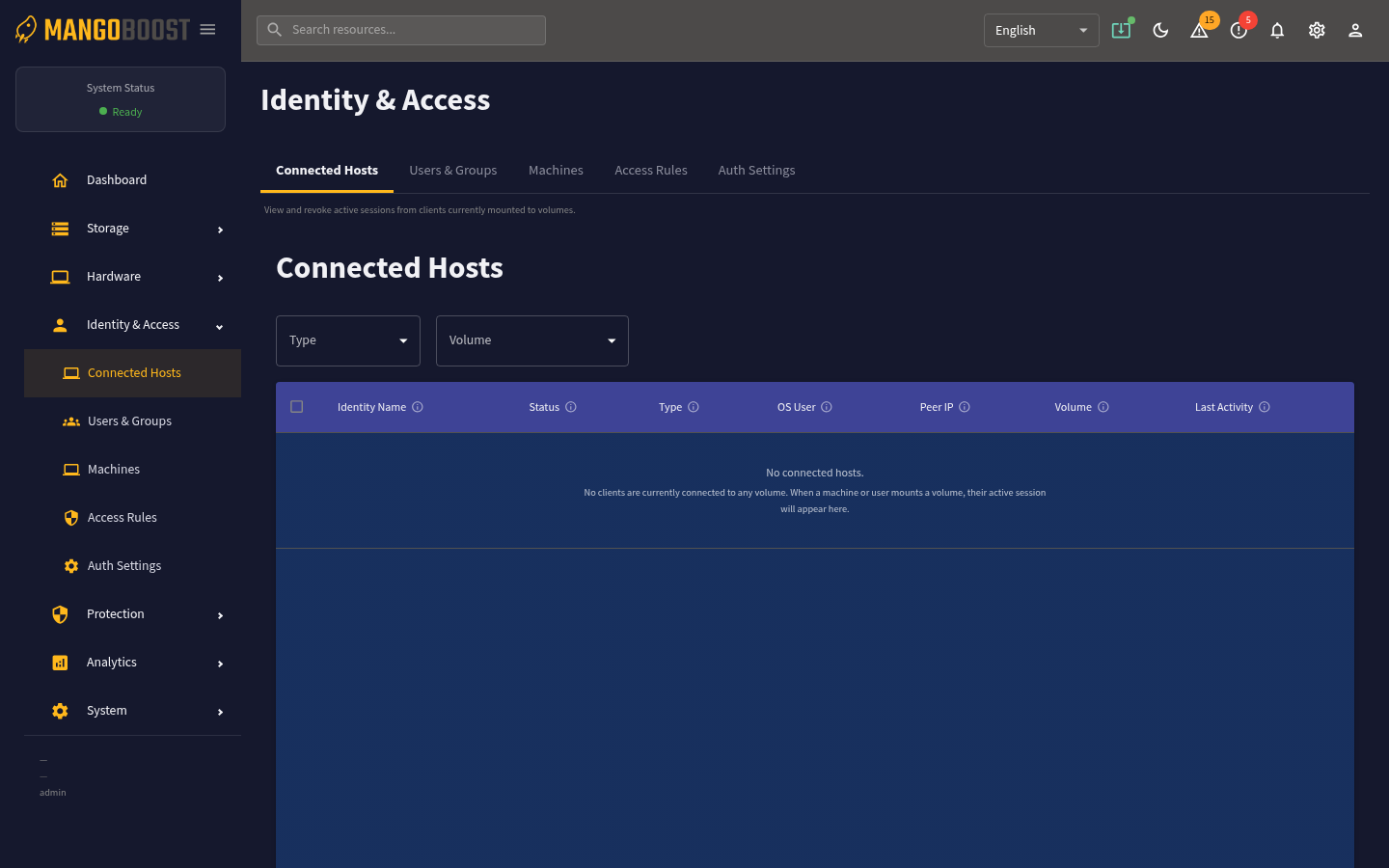
Task: Select the Connected Hosts tab
Action: click(x=327, y=171)
